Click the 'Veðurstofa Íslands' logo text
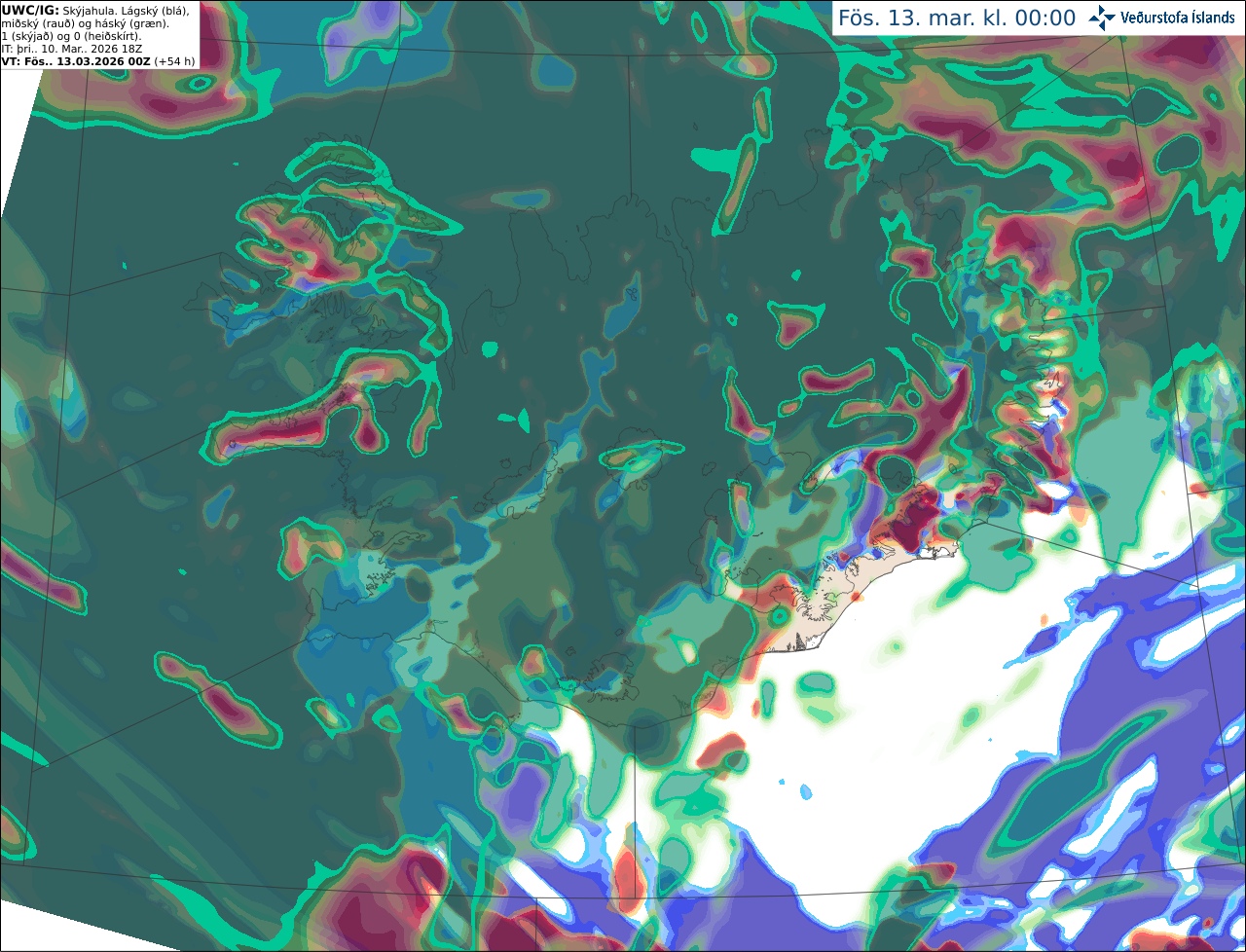This screenshot has height=952, width=1246. point(1177,18)
